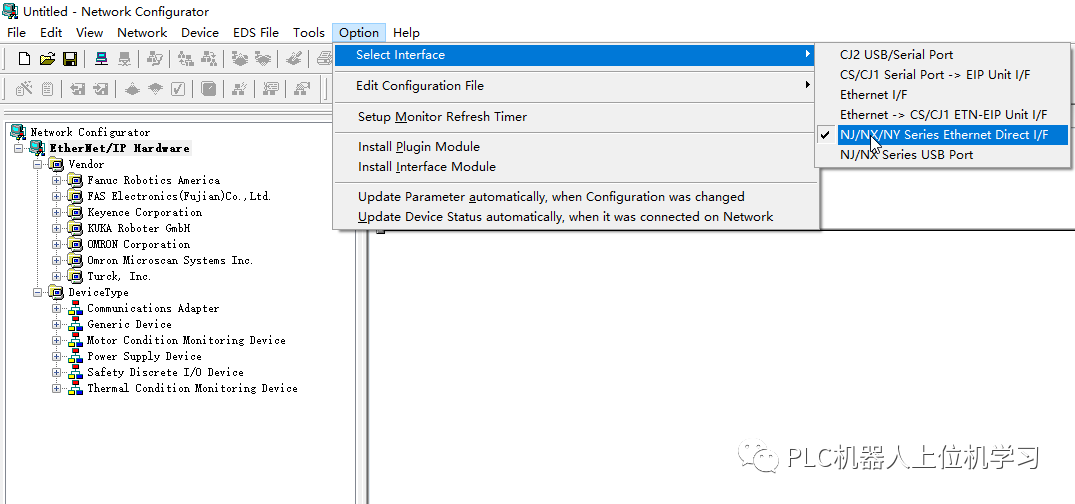Screen dimensions: 1075x504
Task: Click the Network Configurator root icon
Action: point(17,132)
